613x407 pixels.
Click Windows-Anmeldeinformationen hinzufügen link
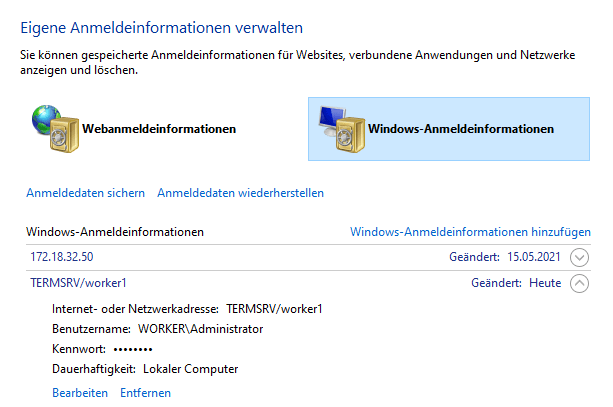(x=470, y=231)
